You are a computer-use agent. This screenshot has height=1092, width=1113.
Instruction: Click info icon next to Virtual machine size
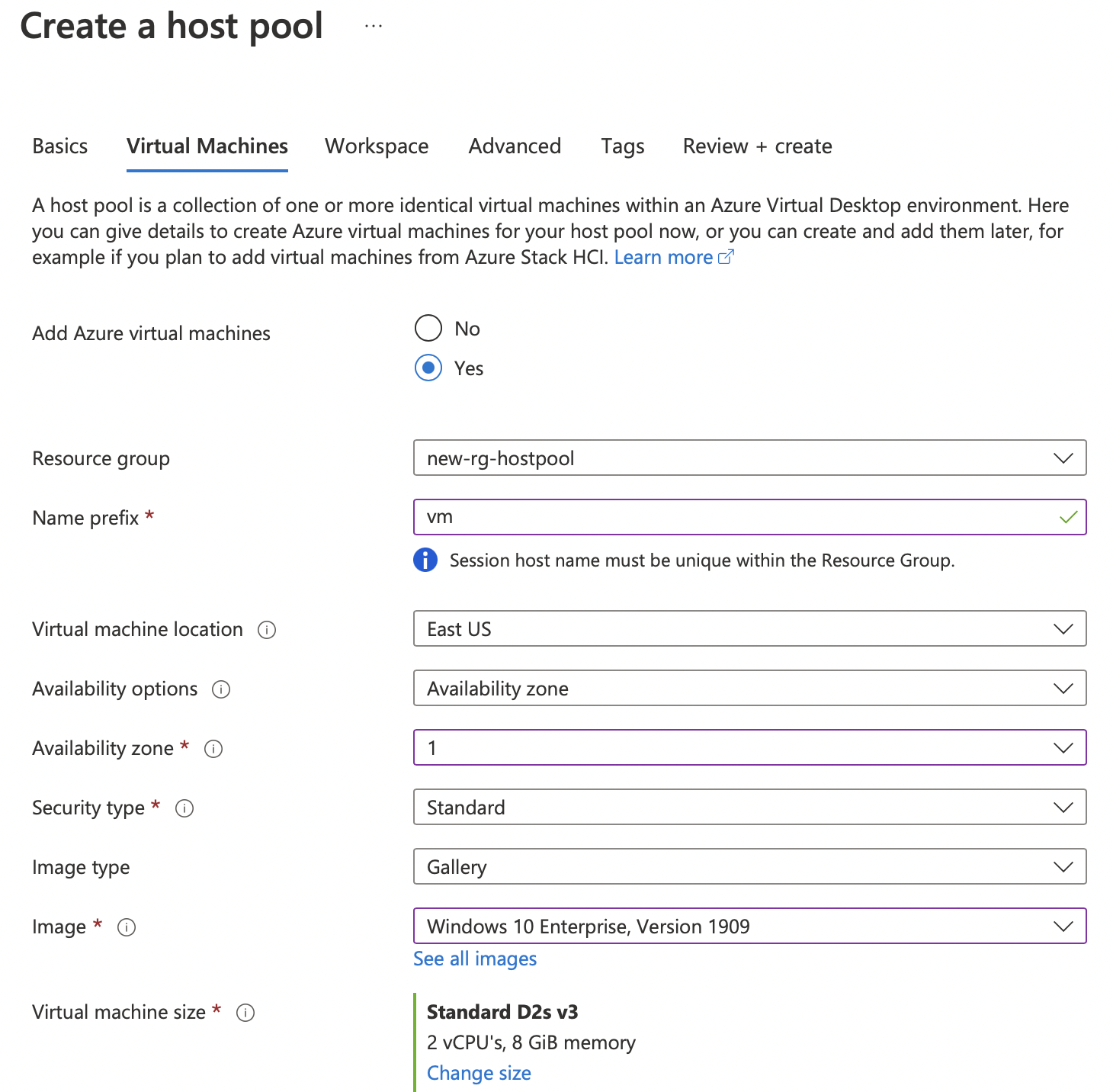point(245,1013)
